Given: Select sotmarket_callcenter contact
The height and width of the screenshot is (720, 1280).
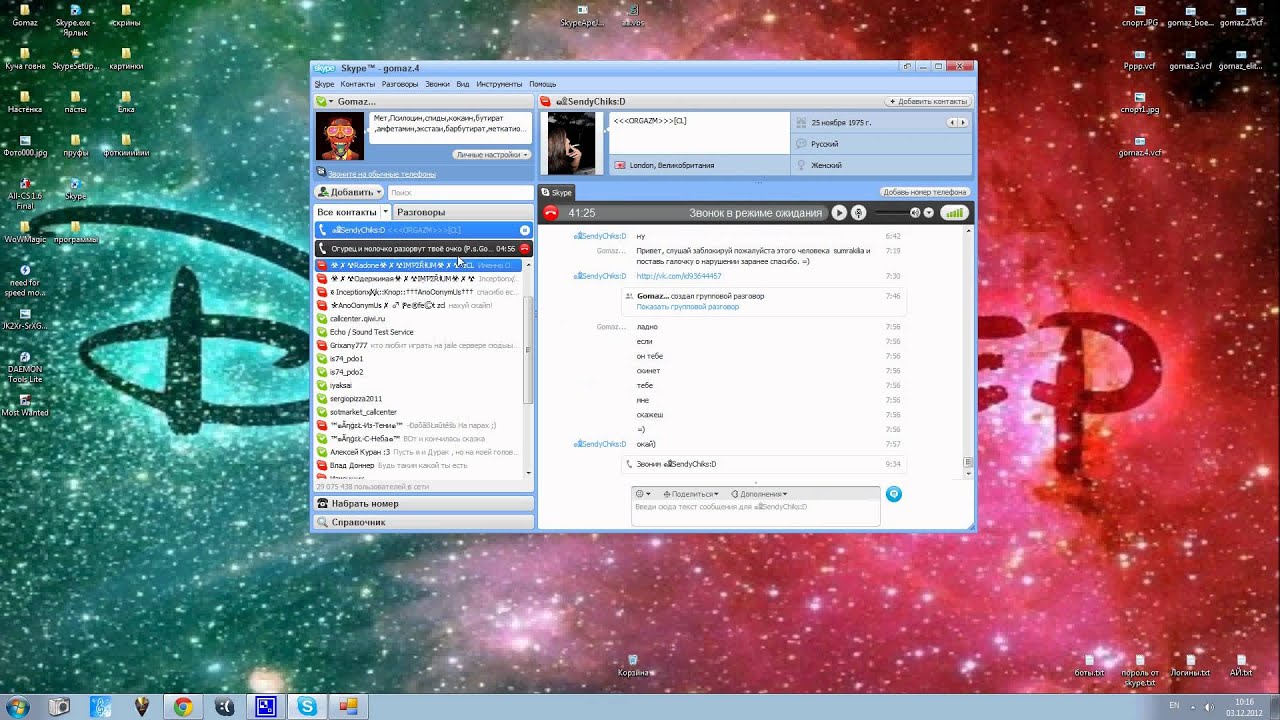Looking at the screenshot, I should pyautogui.click(x=418, y=412).
